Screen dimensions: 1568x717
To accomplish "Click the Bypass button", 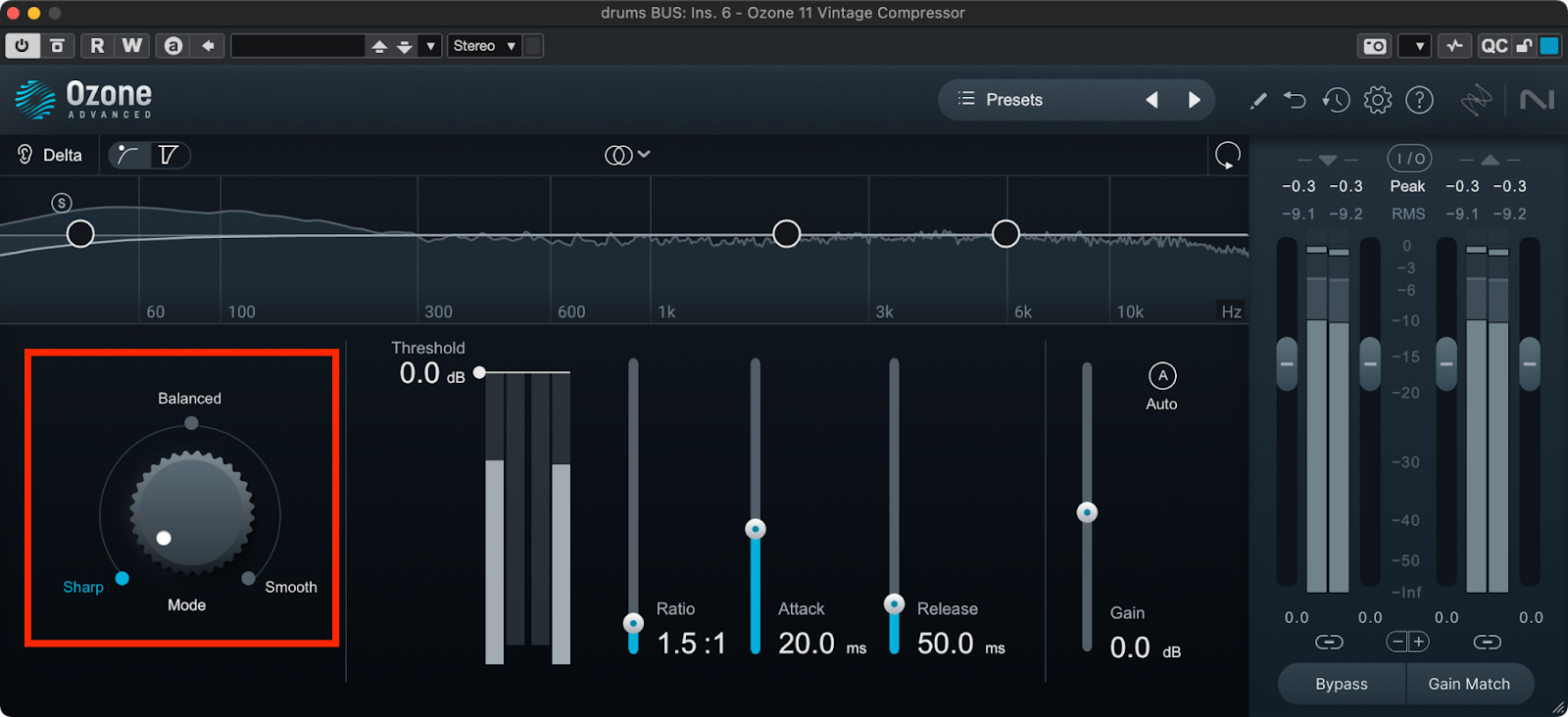I will [1341, 684].
